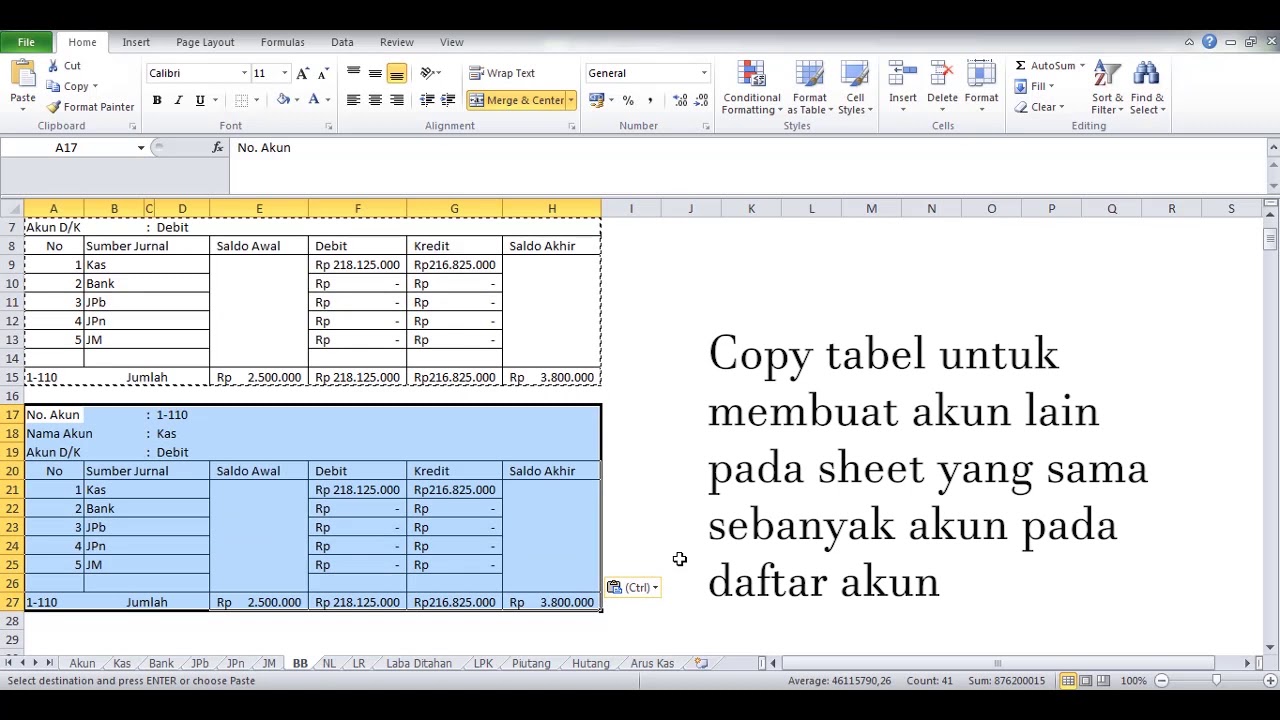Toggle Underline formatting

click(200, 100)
